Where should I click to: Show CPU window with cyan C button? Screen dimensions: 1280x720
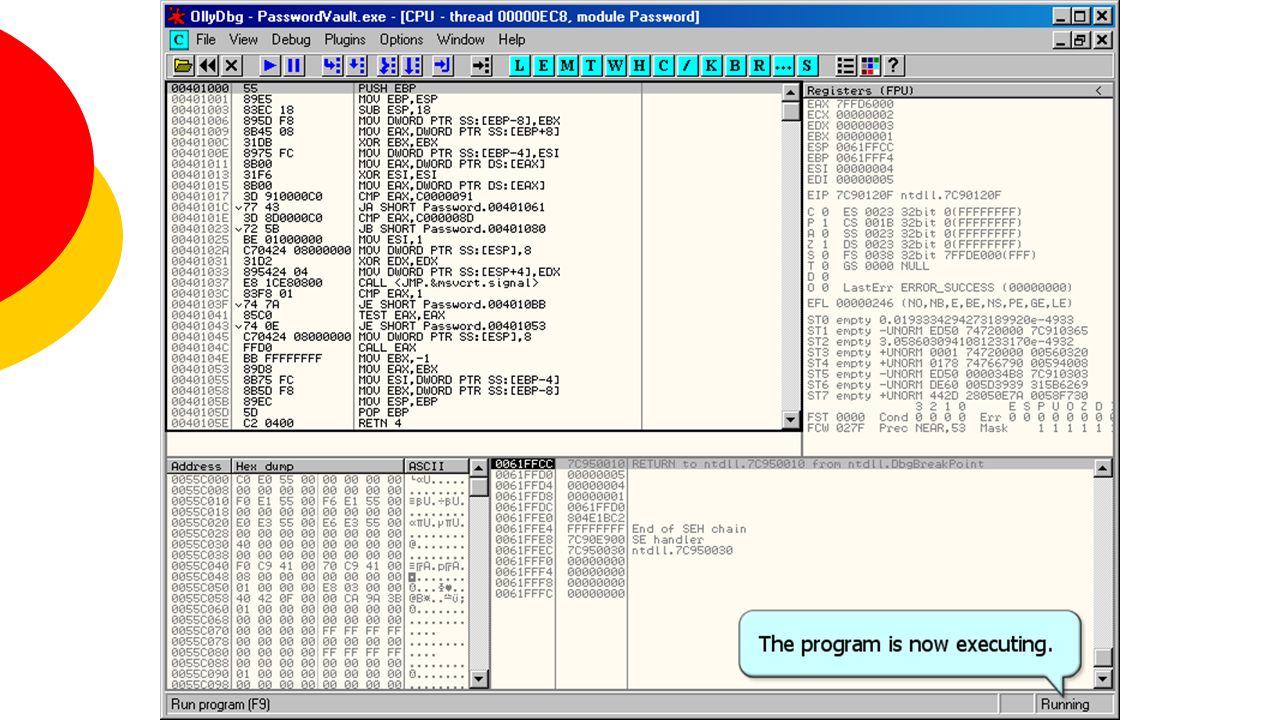click(664, 66)
